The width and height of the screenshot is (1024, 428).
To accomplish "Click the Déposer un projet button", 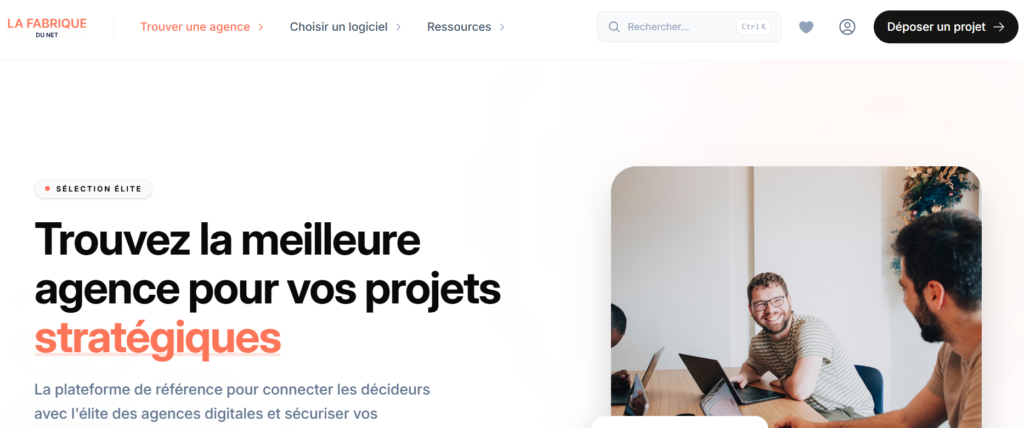I will pyautogui.click(x=946, y=27).
